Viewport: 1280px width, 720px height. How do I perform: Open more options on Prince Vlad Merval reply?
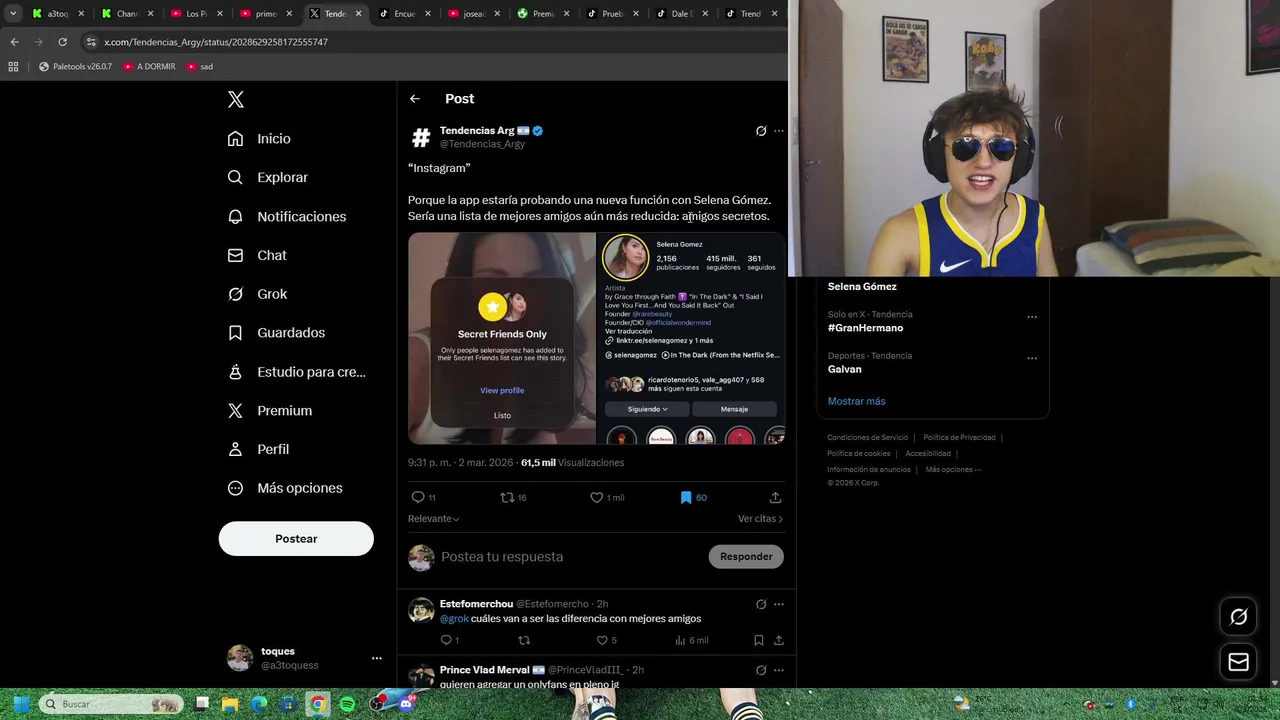779,670
